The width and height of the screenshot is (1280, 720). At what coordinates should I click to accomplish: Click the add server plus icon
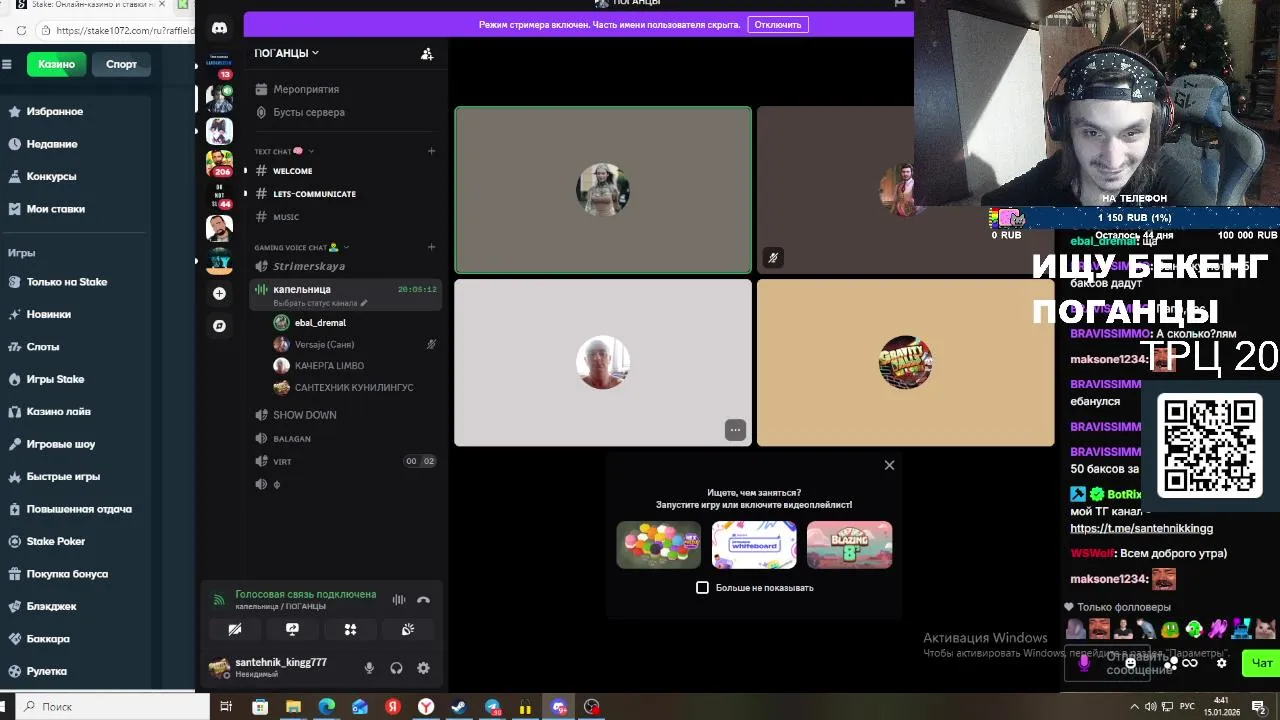click(219, 293)
